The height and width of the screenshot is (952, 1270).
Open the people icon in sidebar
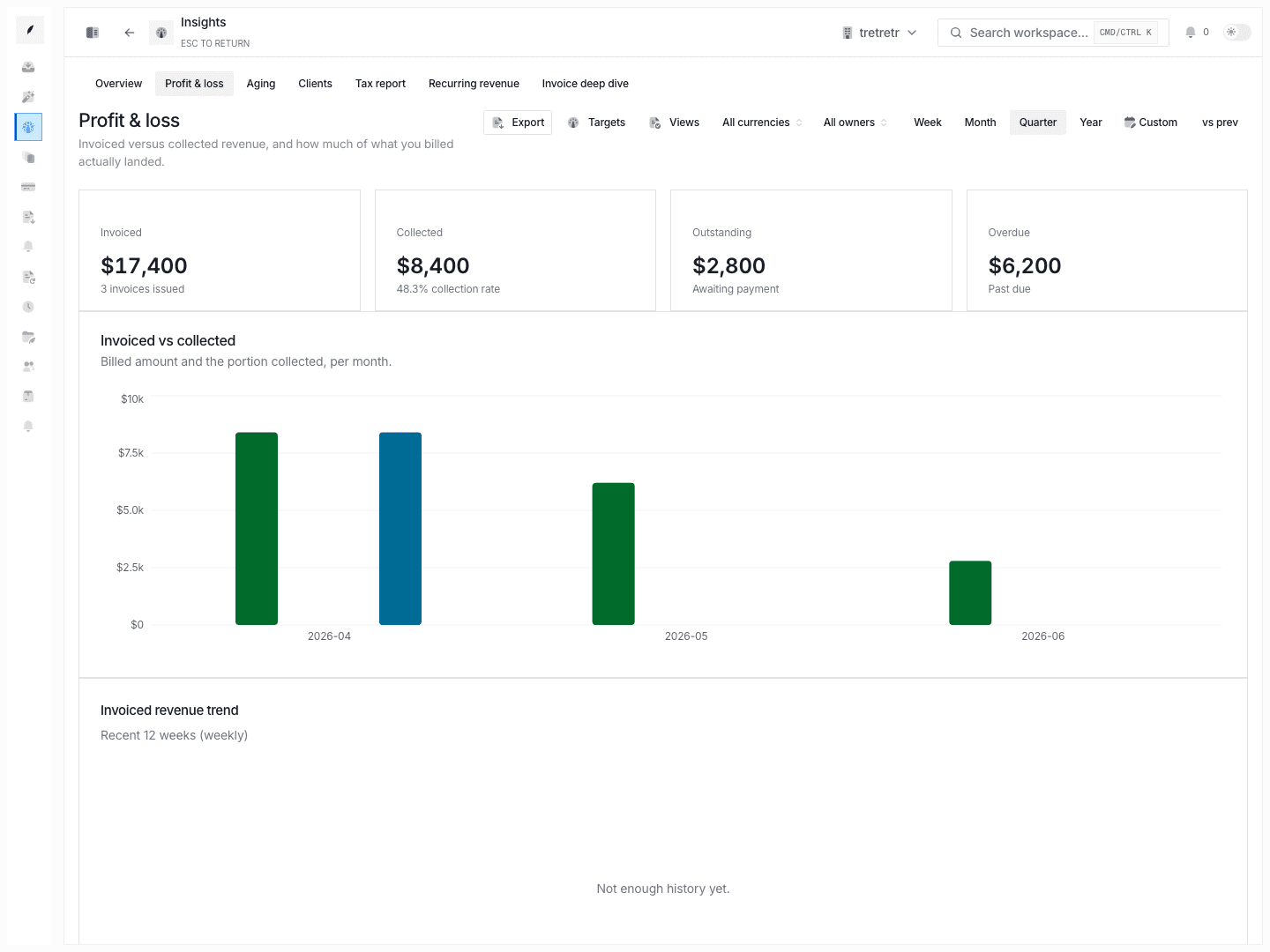(x=28, y=366)
